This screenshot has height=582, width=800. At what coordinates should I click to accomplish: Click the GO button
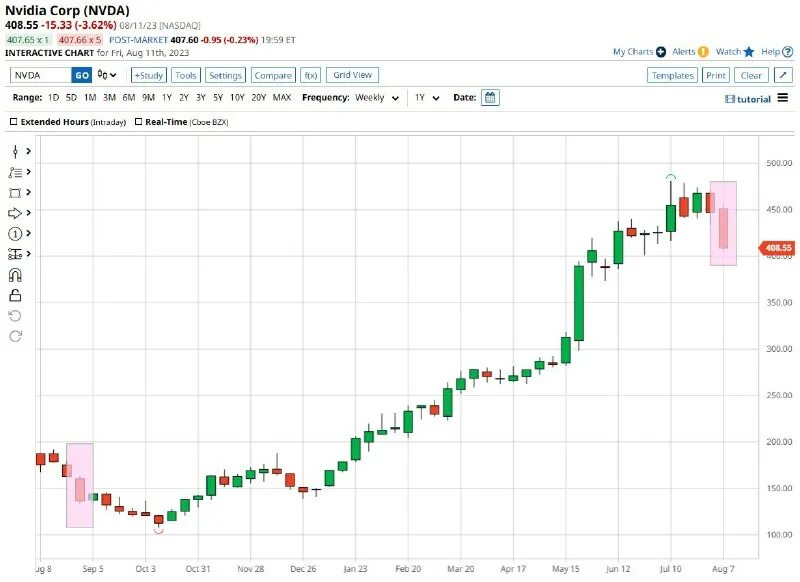pos(82,75)
